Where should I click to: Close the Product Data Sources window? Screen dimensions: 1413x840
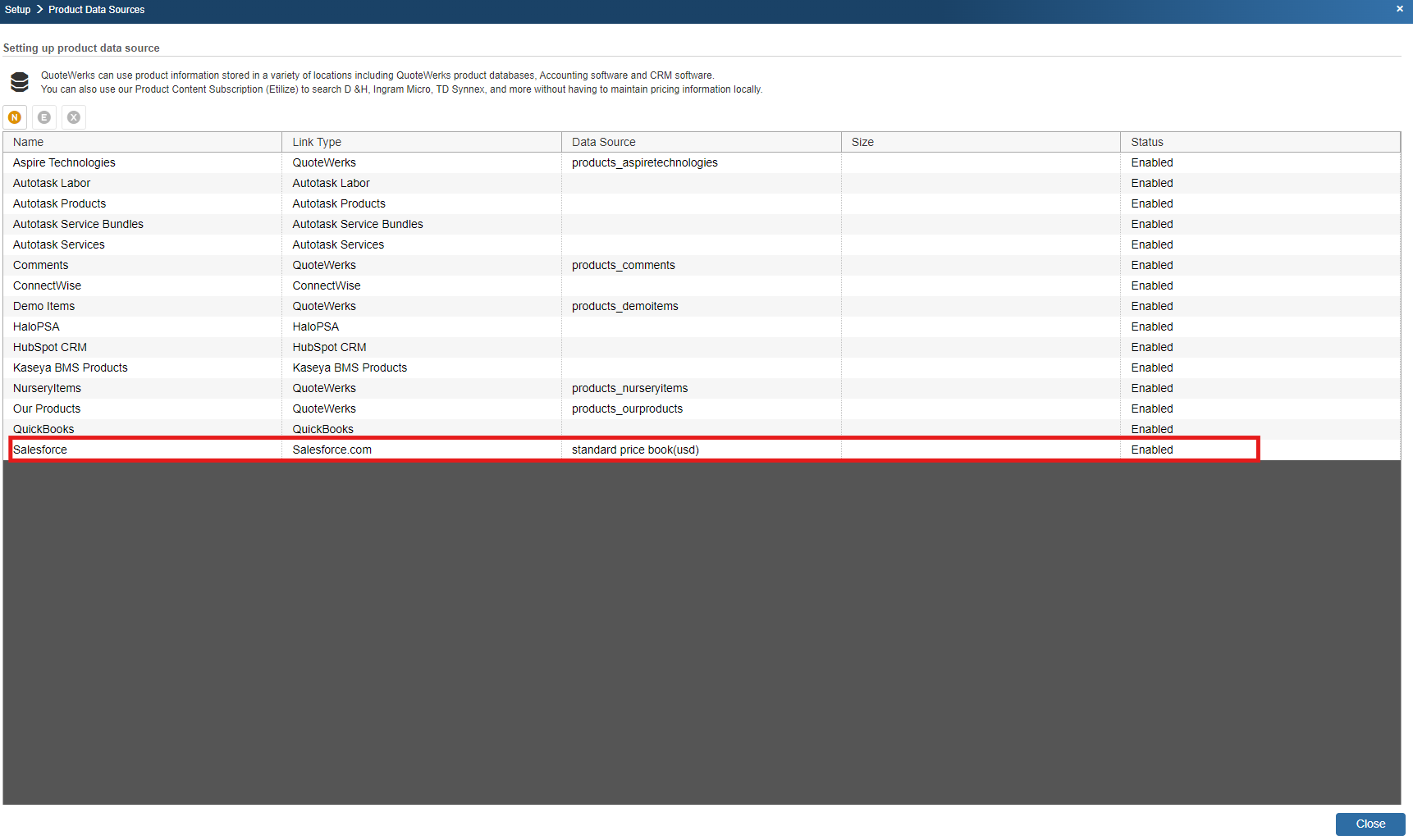click(x=1399, y=9)
